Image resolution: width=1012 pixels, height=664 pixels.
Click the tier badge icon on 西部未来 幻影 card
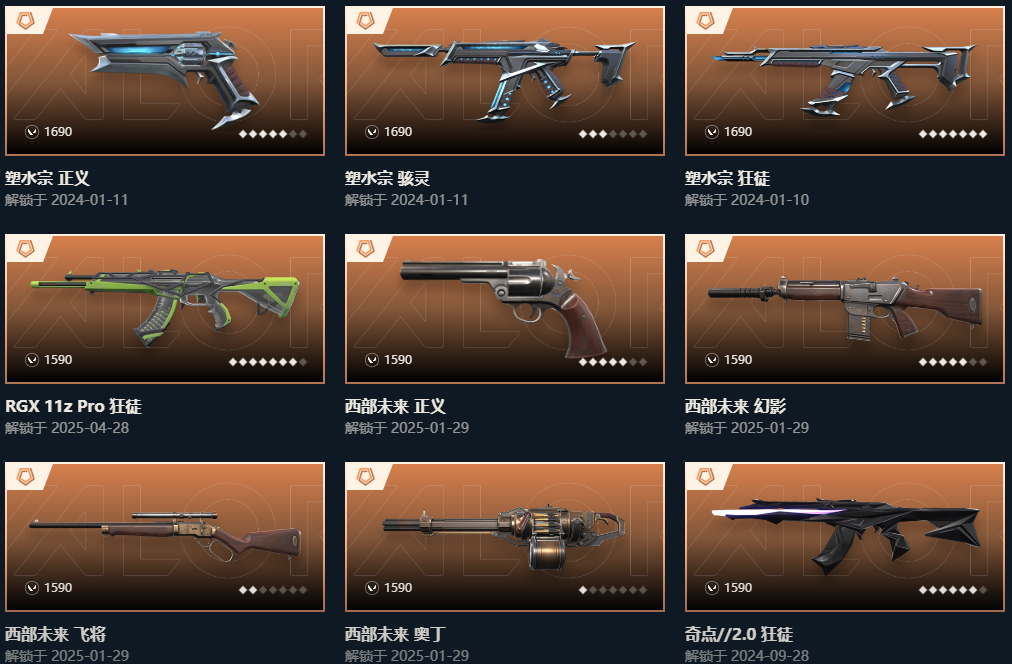pos(706,248)
